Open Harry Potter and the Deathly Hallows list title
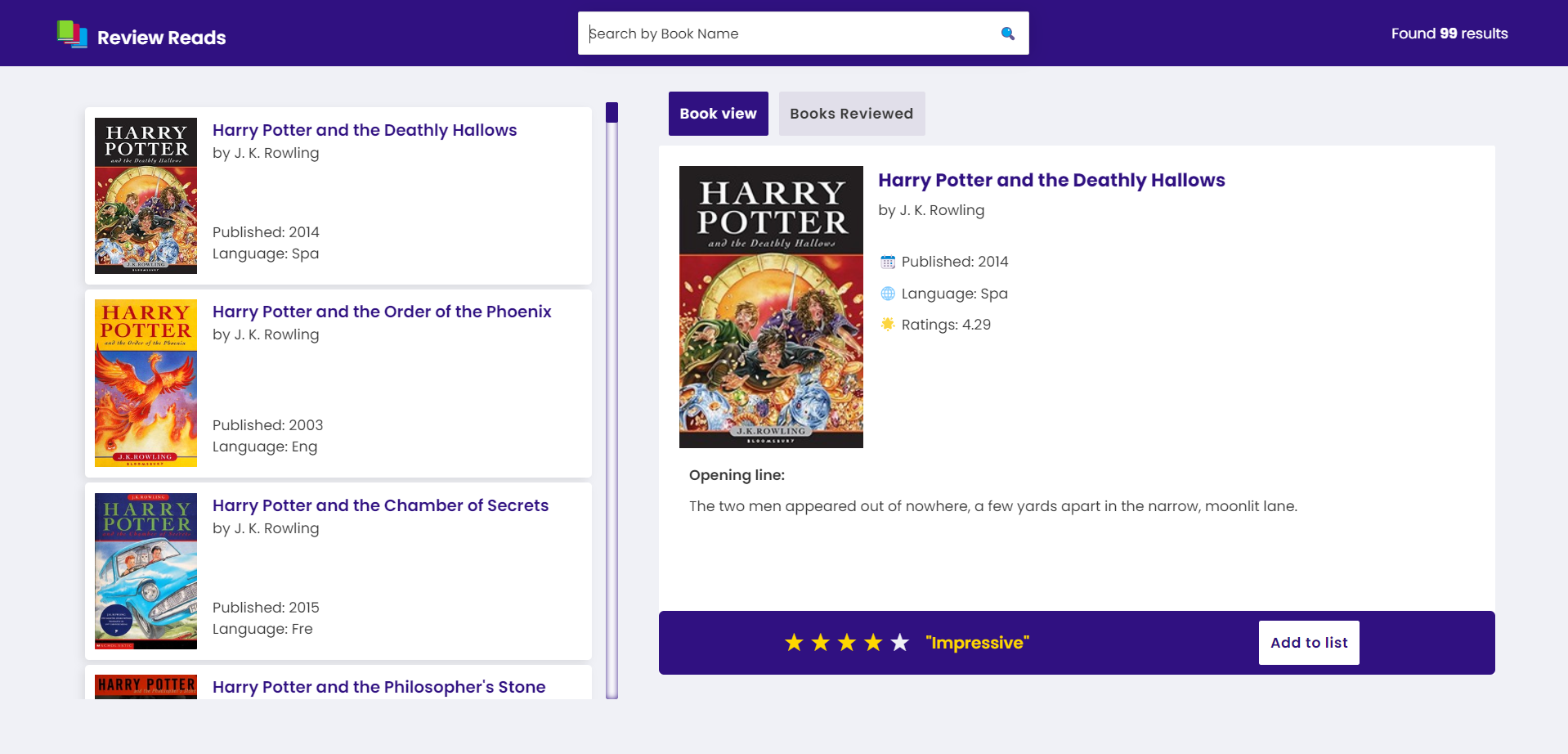 (365, 130)
